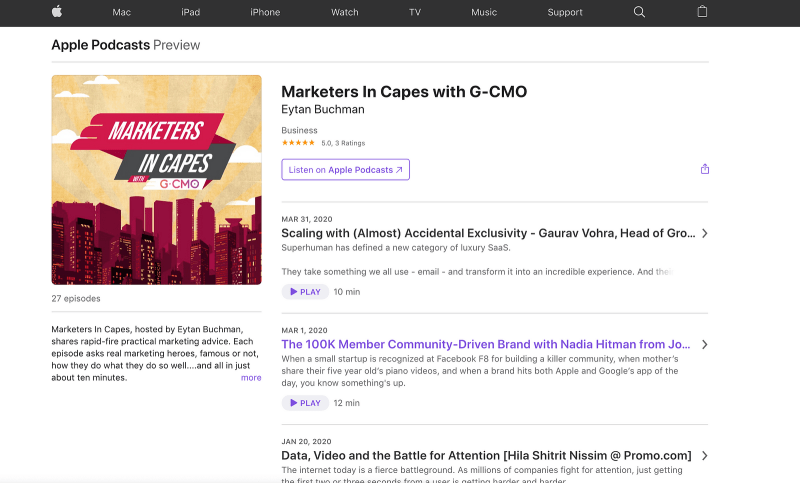Open Scaling with (Almost) Accidental Exclusivity title
The image size is (800, 483).
[x=488, y=233]
